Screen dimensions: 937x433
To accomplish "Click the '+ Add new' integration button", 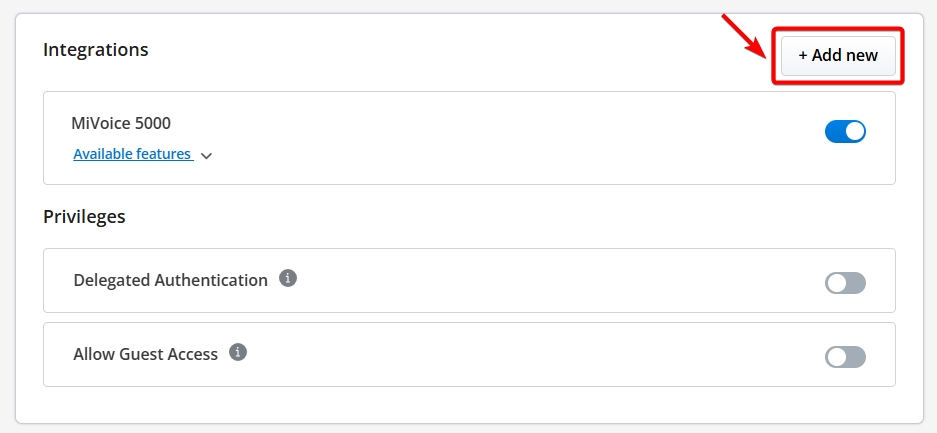I will click(838, 56).
